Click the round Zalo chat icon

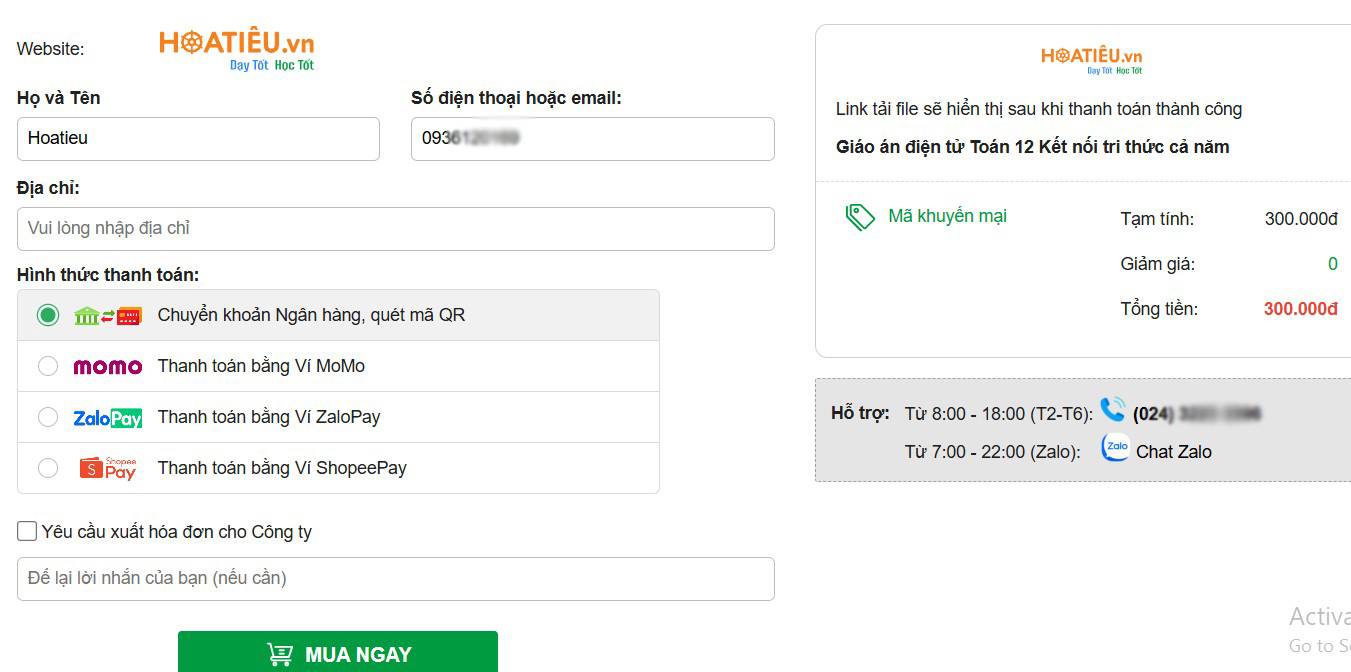[x=1114, y=448]
